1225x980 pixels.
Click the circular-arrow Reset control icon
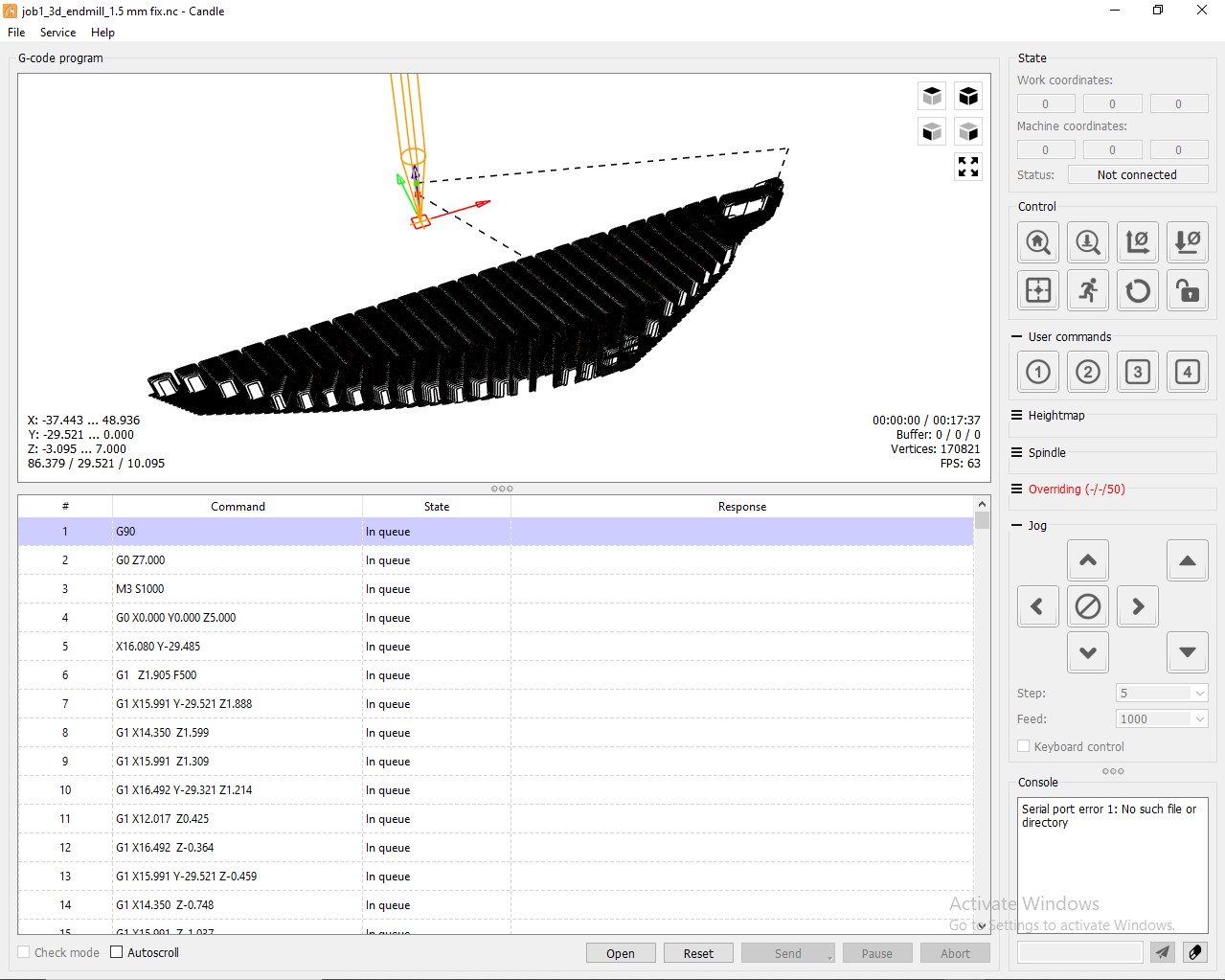tap(1138, 290)
